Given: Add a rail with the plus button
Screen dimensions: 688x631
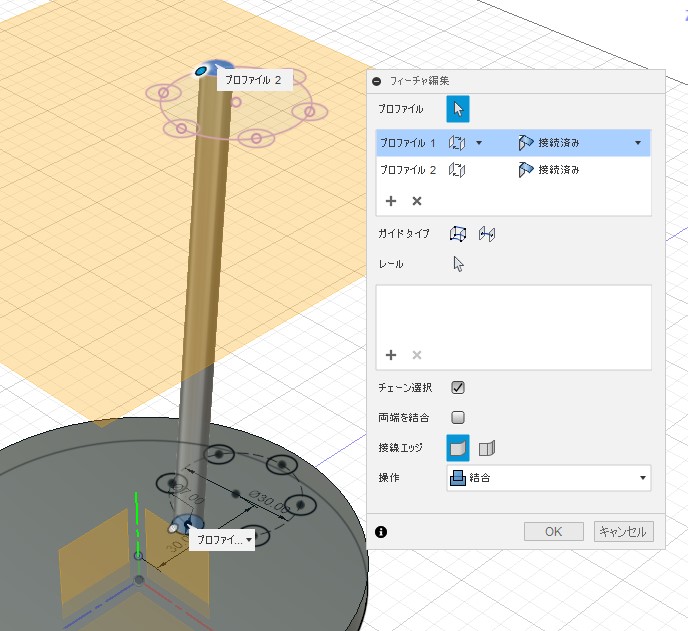Looking at the screenshot, I should 391,355.
